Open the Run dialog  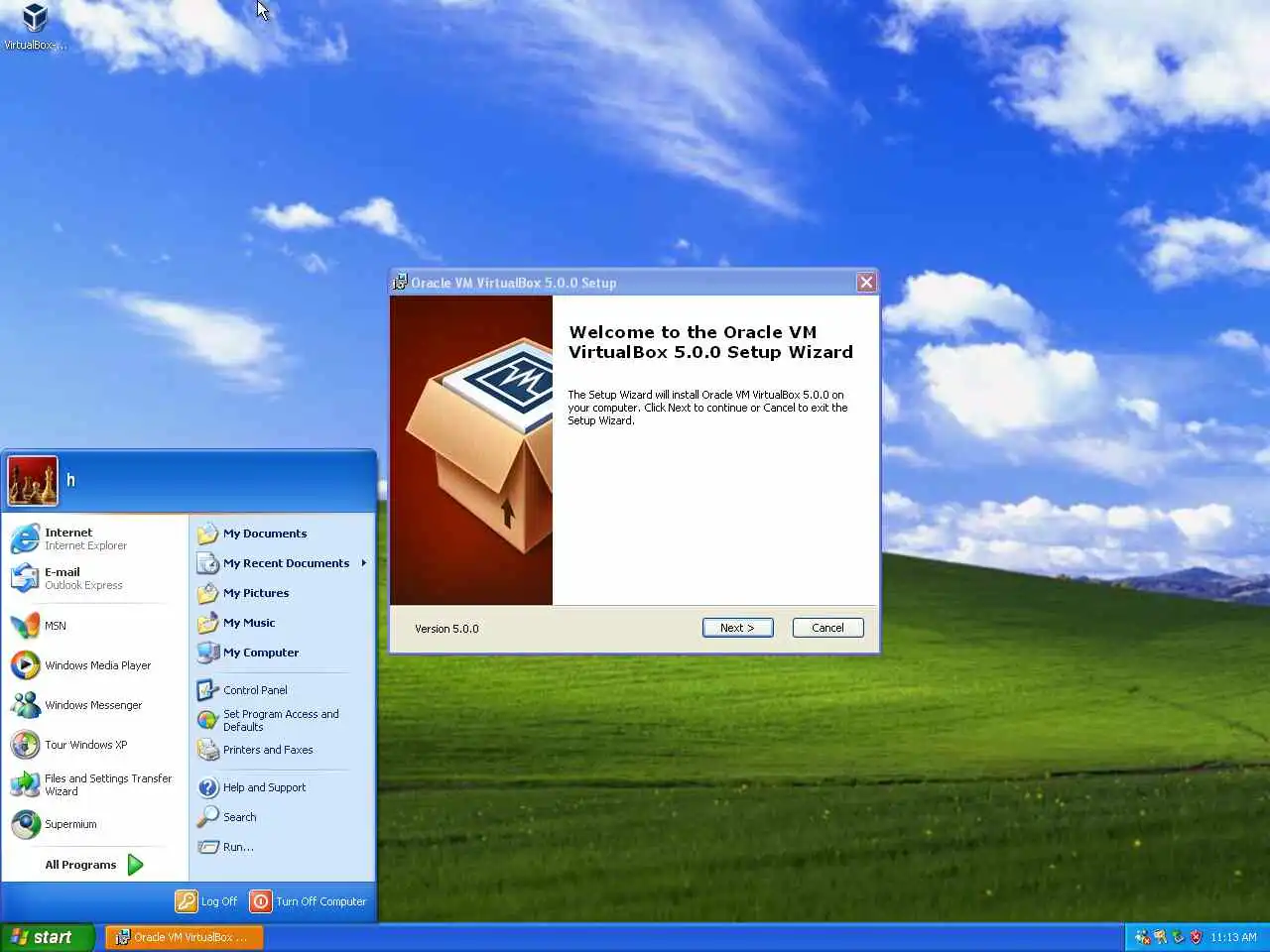tap(282, 847)
